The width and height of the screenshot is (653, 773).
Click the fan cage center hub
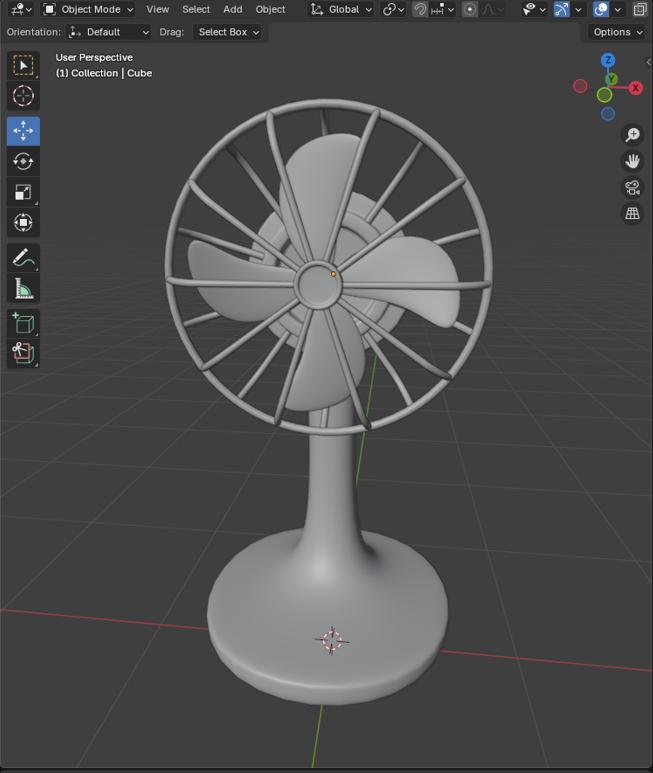(x=318, y=285)
